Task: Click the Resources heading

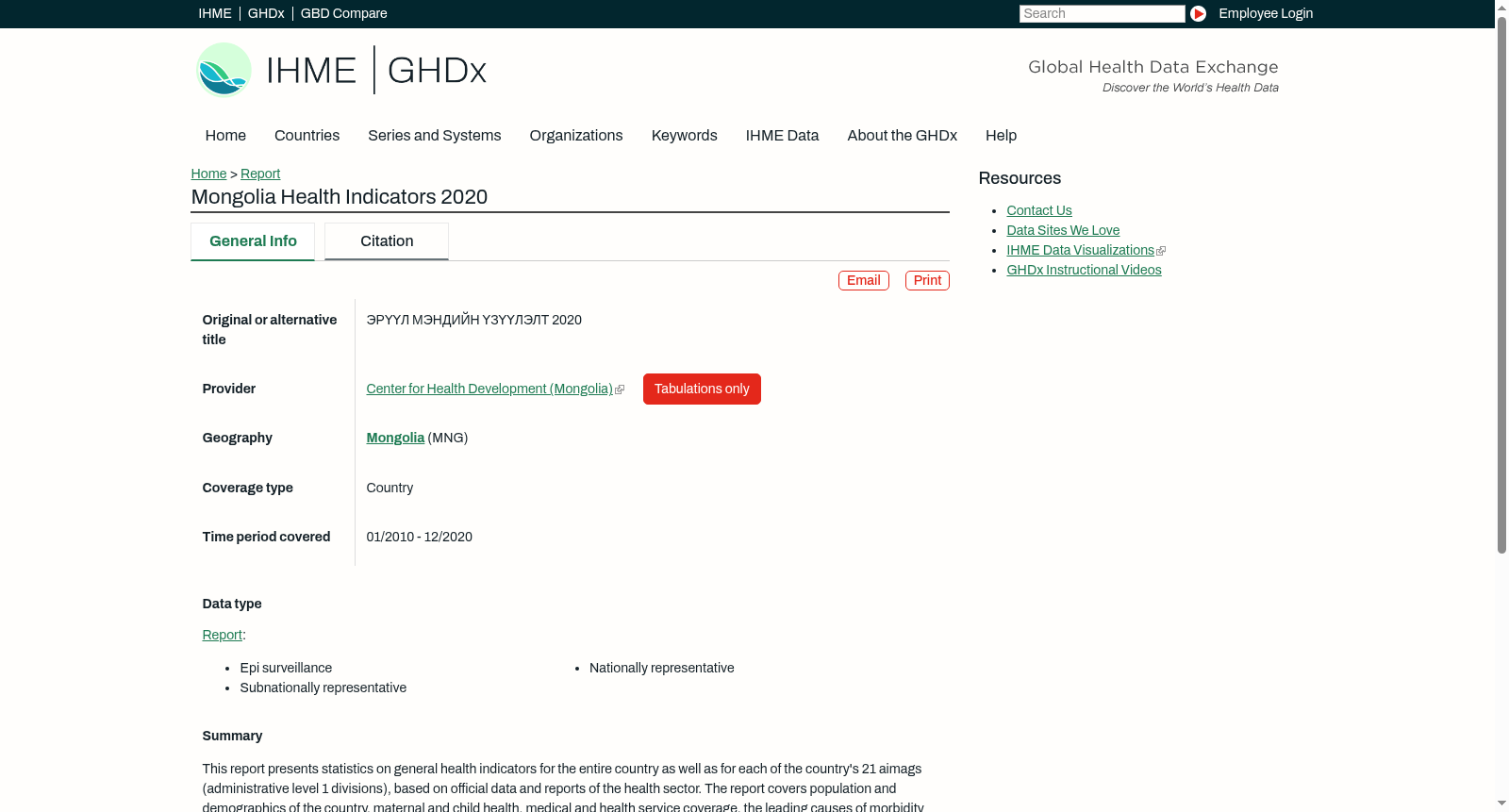Action: (x=1020, y=178)
